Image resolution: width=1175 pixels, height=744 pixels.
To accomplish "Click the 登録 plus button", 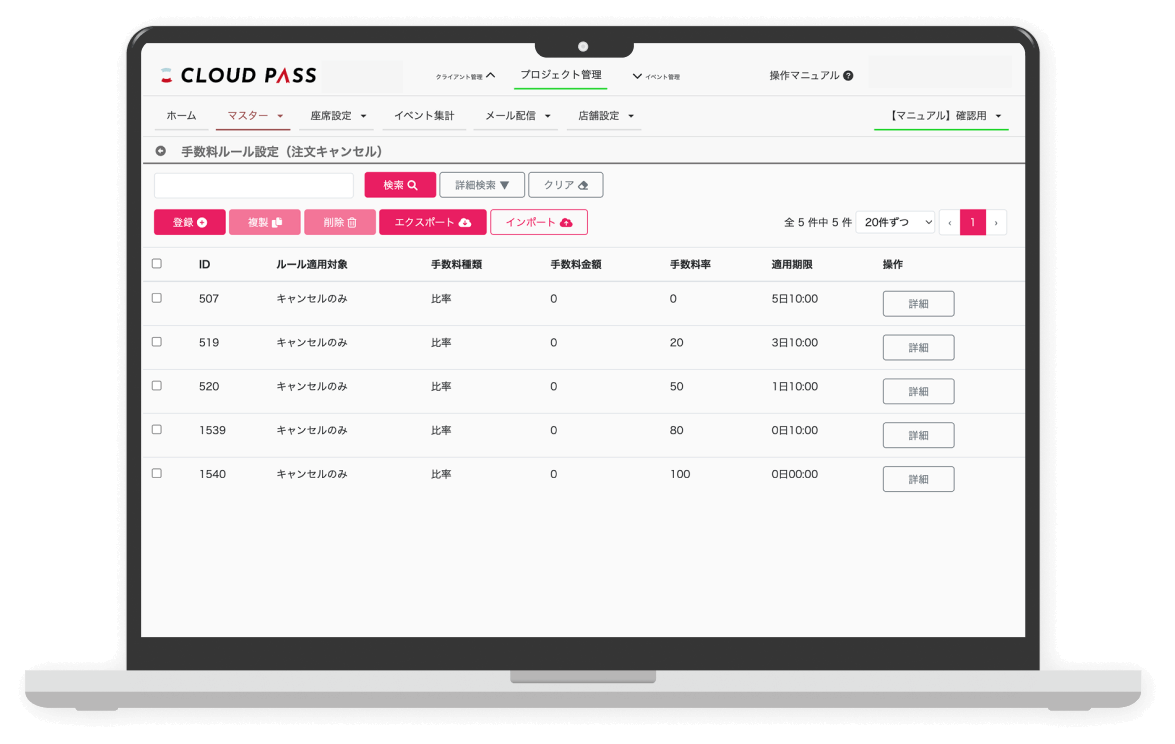I will click(x=189, y=222).
